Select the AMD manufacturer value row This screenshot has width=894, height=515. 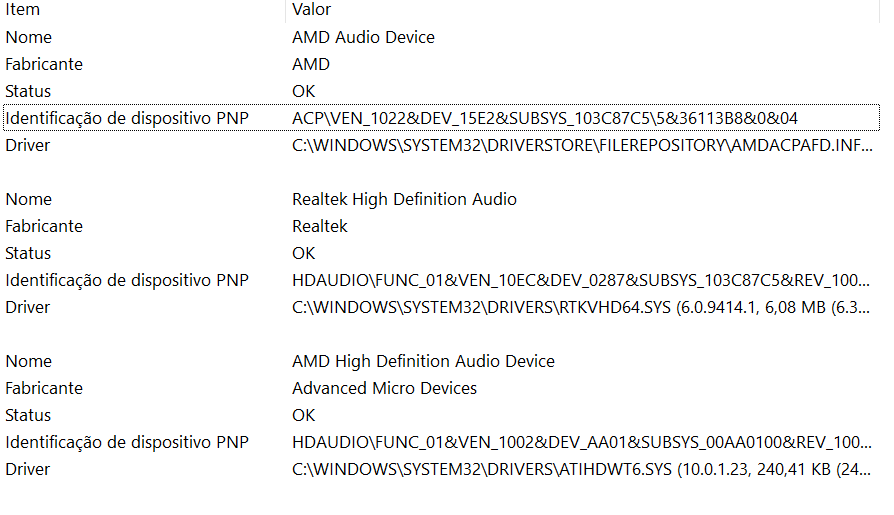[x=441, y=64]
